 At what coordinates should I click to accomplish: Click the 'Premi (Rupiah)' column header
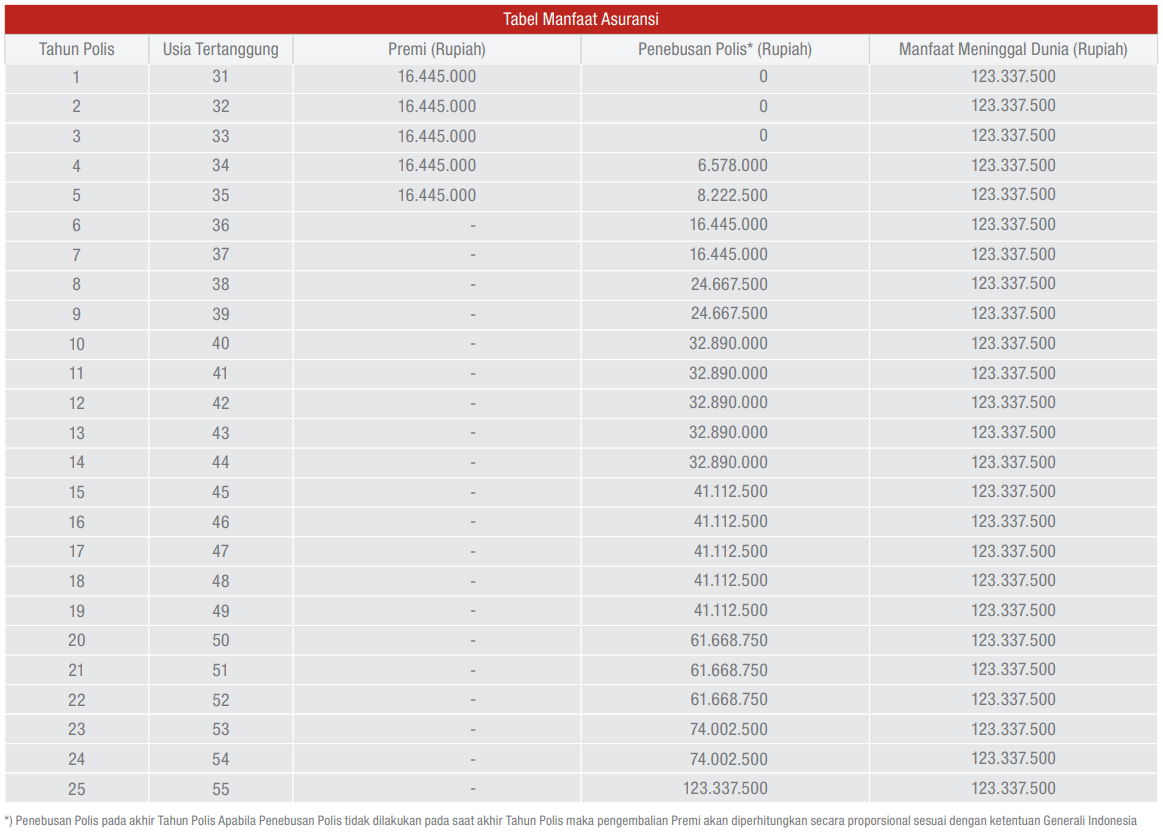coord(437,50)
